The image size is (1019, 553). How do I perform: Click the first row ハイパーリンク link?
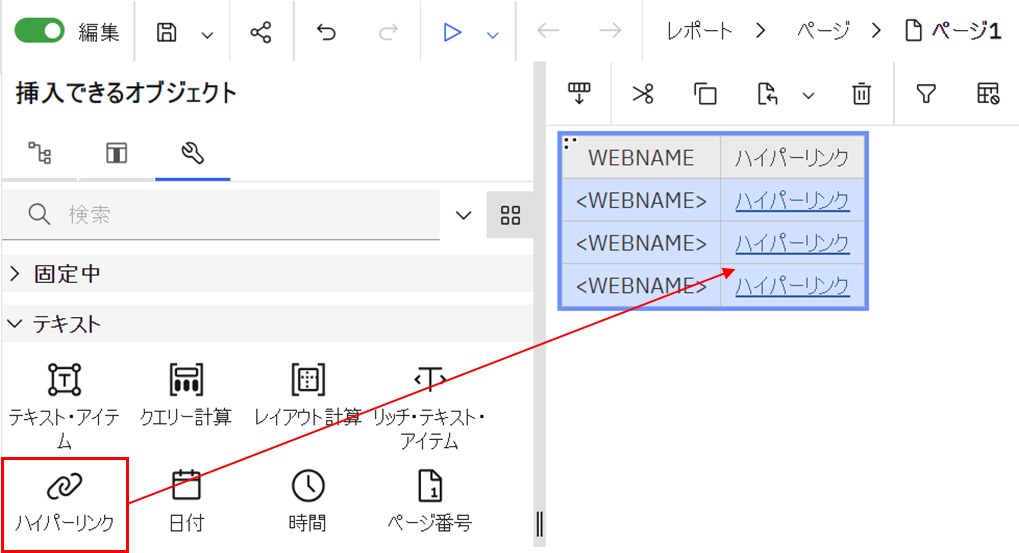pyautogui.click(x=792, y=200)
